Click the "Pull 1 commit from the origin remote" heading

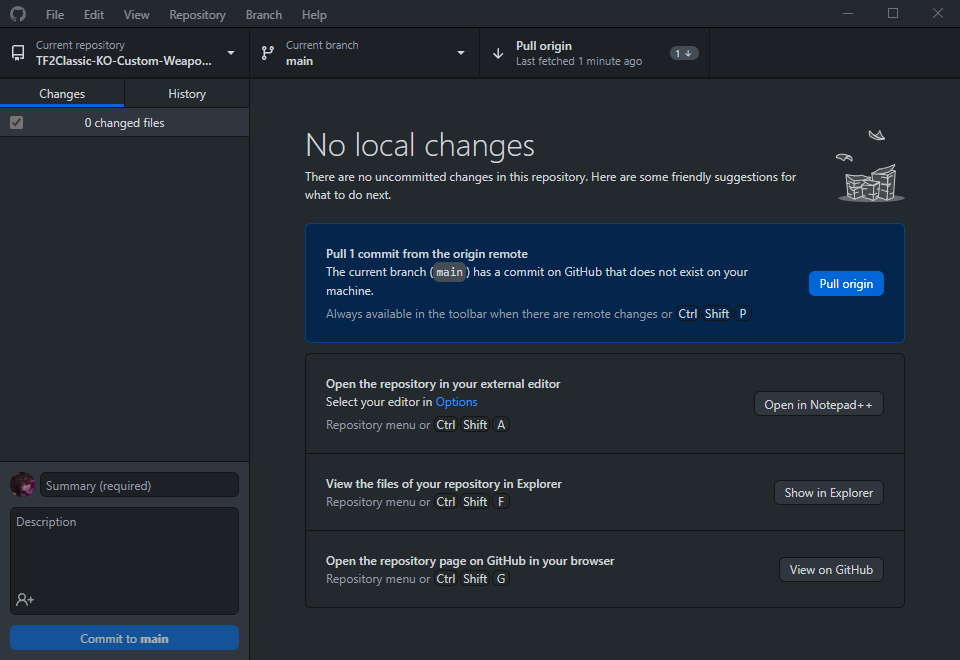coord(427,253)
